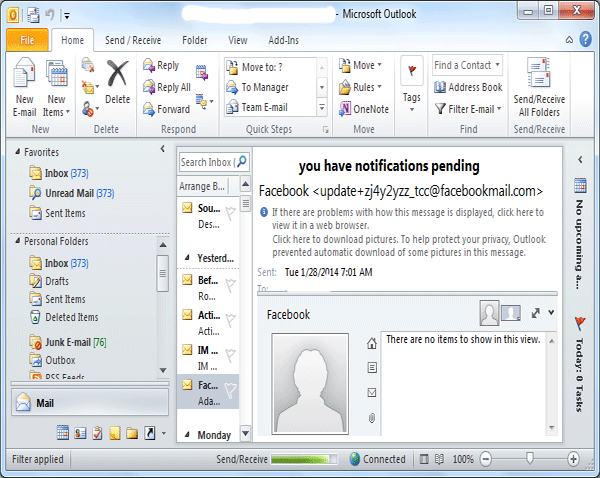The height and width of the screenshot is (478, 600).
Task: Open the Clean Up dropdown icon
Action: (x=90, y=87)
